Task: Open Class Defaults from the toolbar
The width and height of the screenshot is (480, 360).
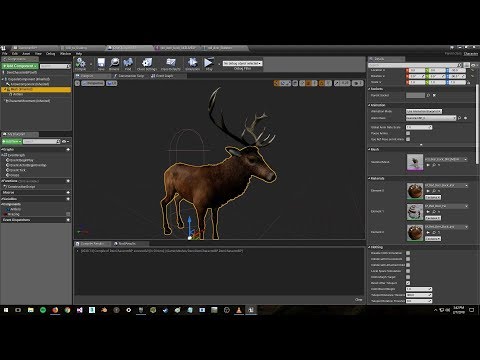Action: 171,64
